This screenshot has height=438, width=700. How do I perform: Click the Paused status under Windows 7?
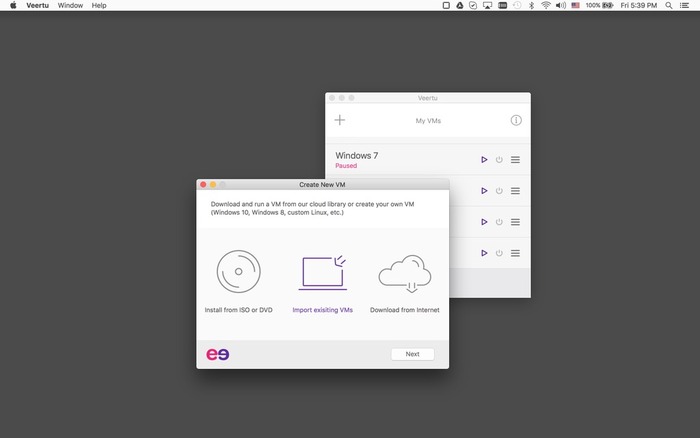[346, 166]
